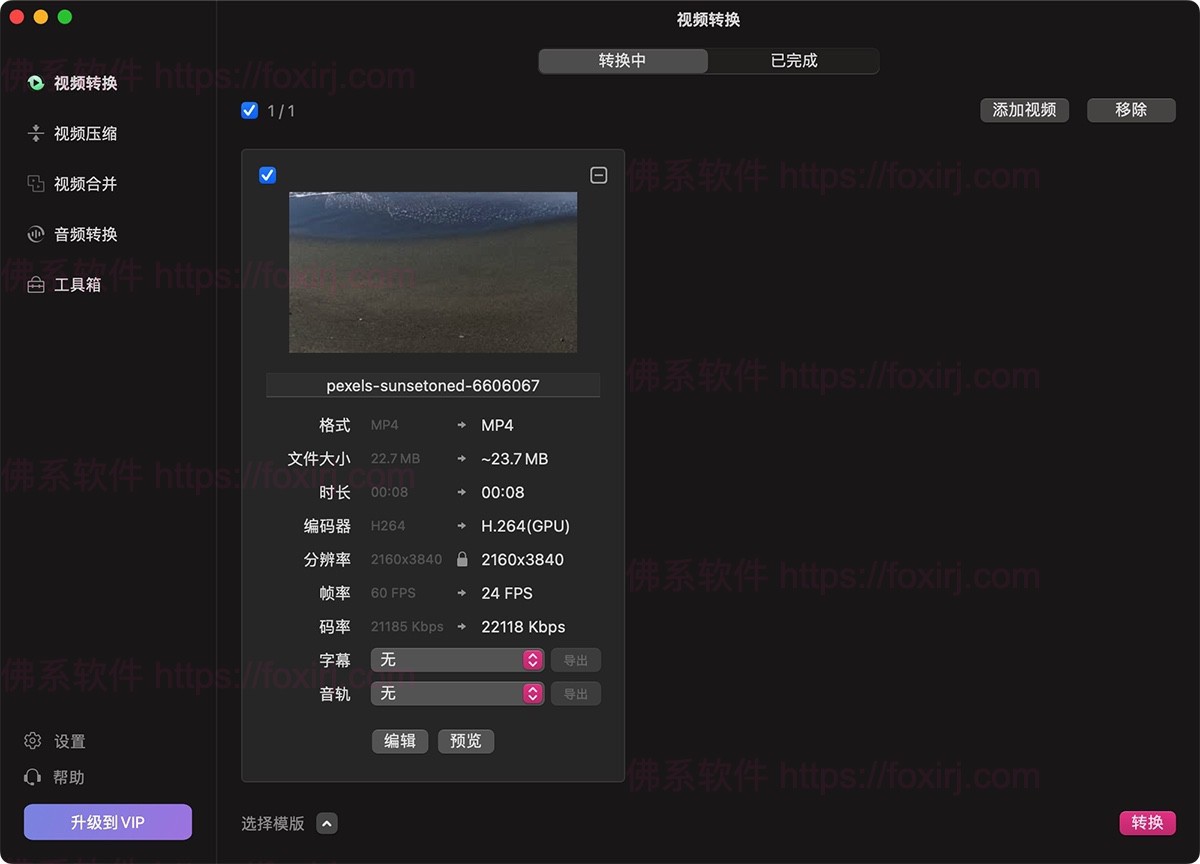The image size is (1200, 864).
Task: Click the video preview thumbnail
Action: click(x=432, y=272)
